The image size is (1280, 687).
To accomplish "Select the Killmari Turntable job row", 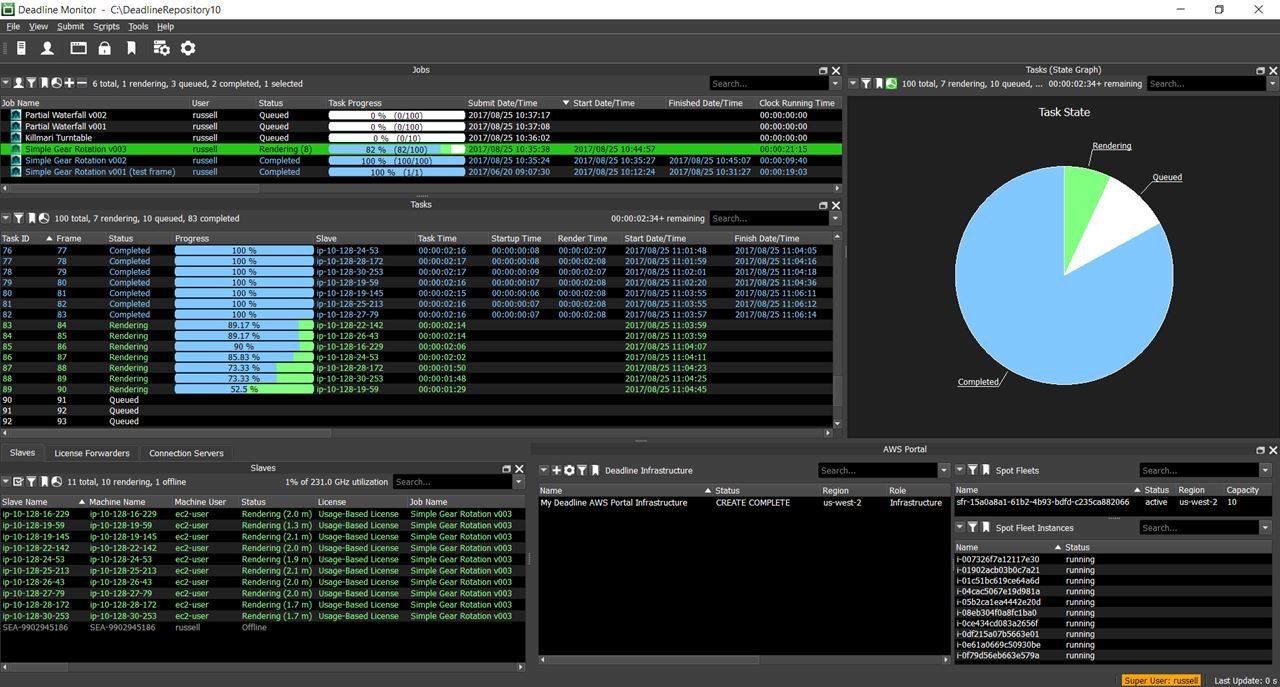I will (420, 138).
